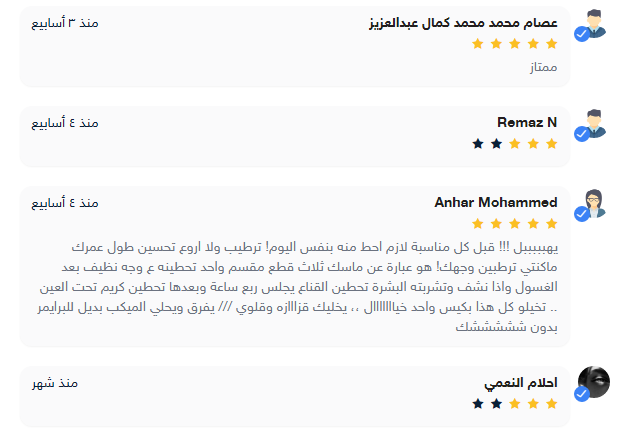The height and width of the screenshot is (437, 630).
Task: Click the verified badge on احلام النعمي's photo
Action: click(581, 394)
